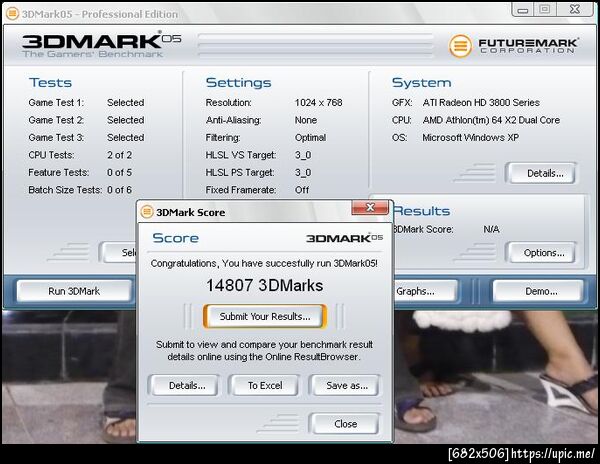Image resolution: width=600 pixels, height=464 pixels.
Task: Click the partially hidden Select button under Tests
Action: (119, 252)
